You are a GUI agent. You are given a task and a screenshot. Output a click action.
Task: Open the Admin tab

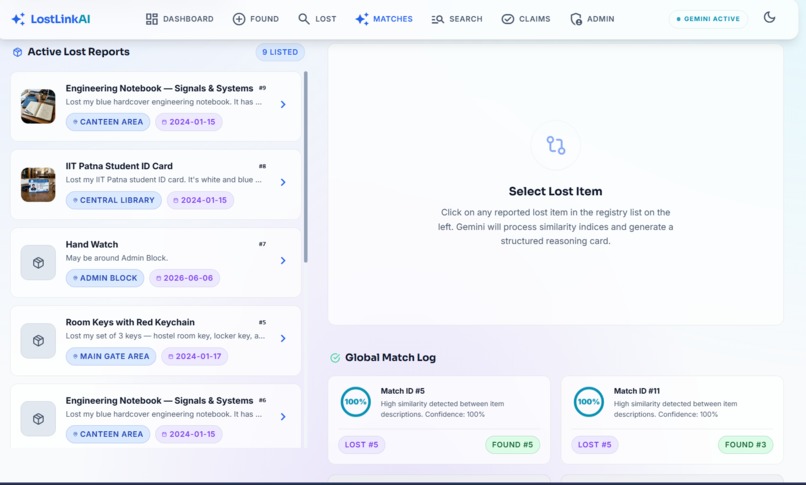pos(592,19)
